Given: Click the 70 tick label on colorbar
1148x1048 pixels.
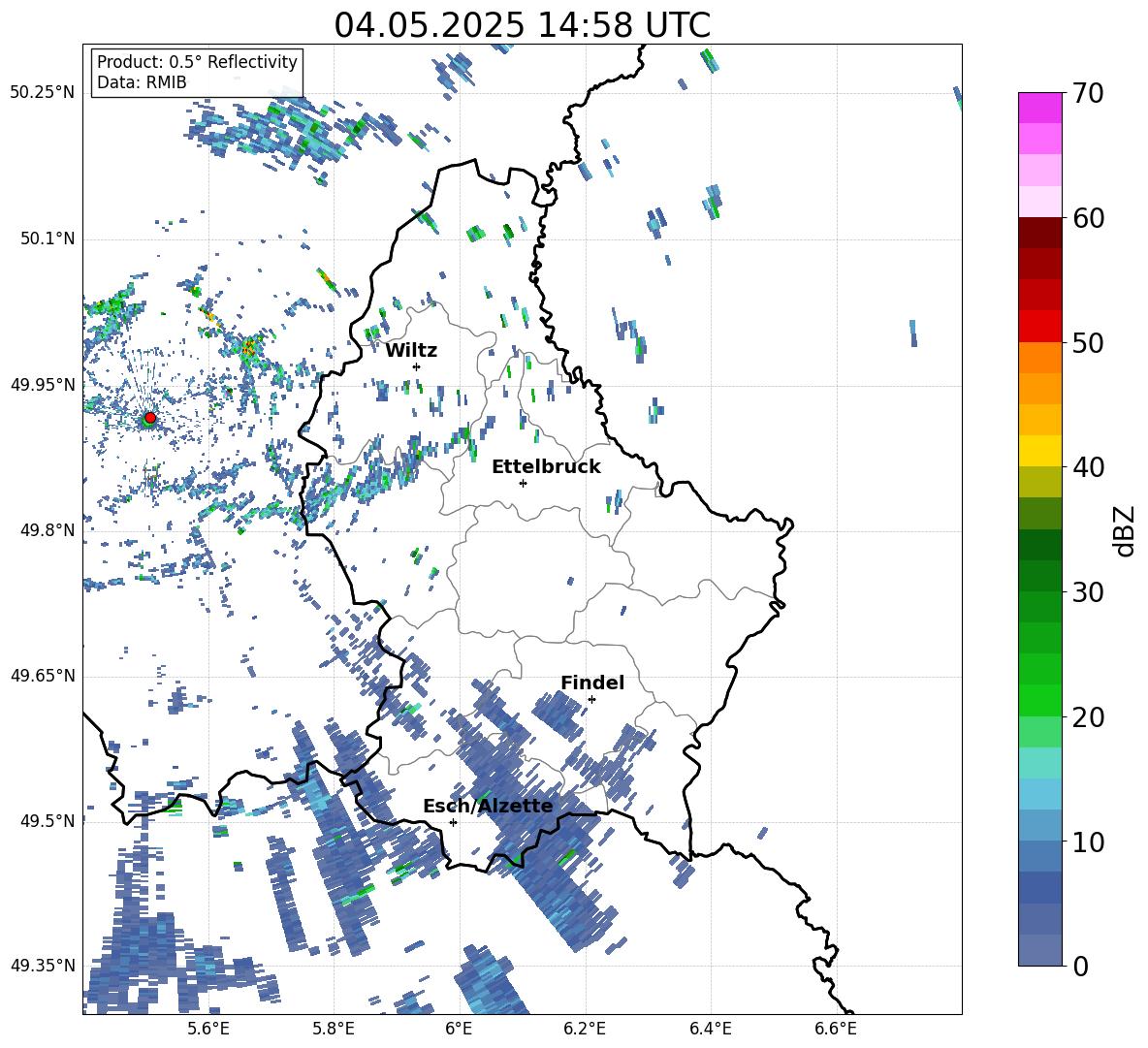Looking at the screenshot, I should coord(1088,94).
